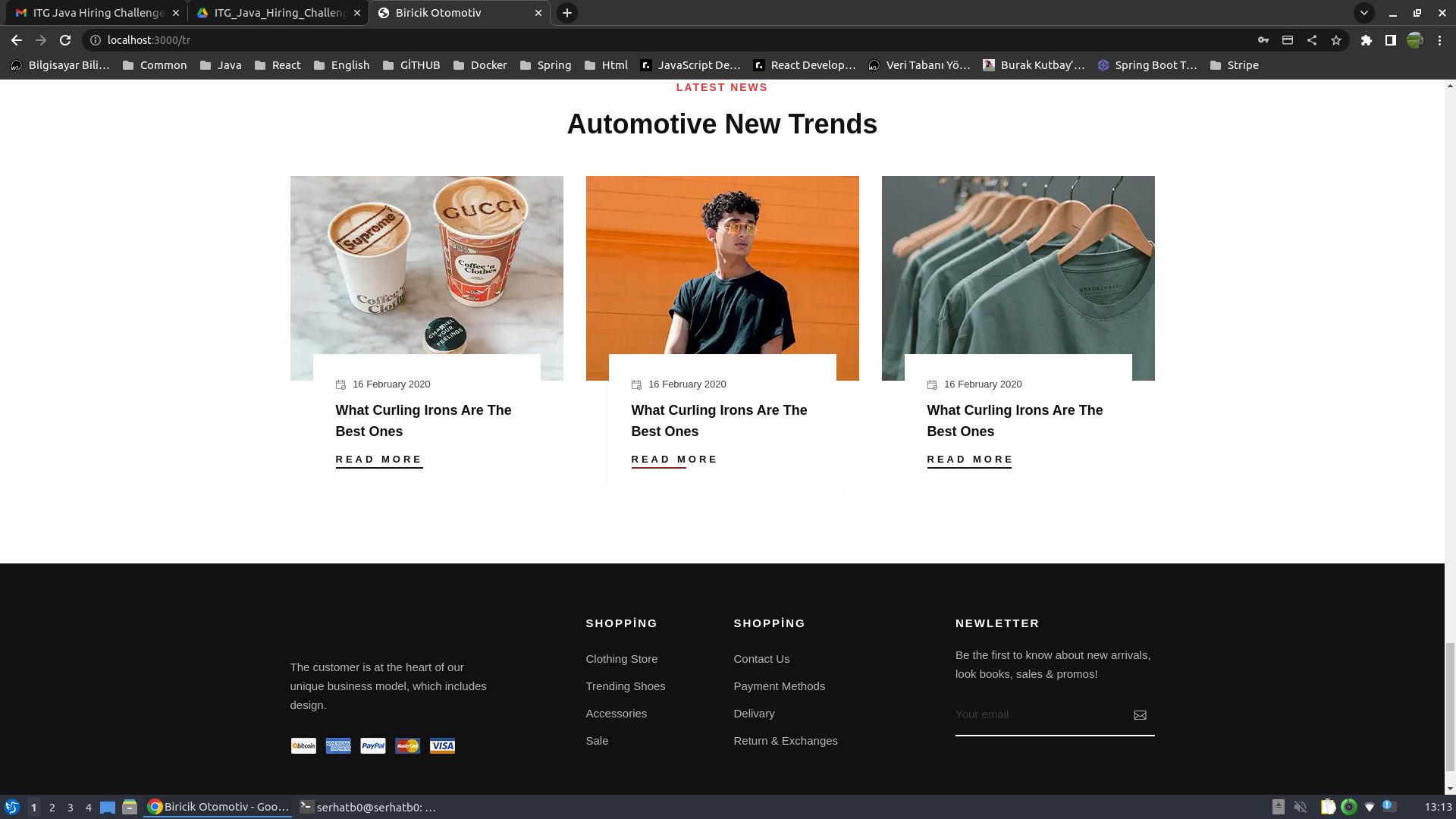
Task: Switch to workspace 3 in taskbar
Action: [x=71, y=808]
